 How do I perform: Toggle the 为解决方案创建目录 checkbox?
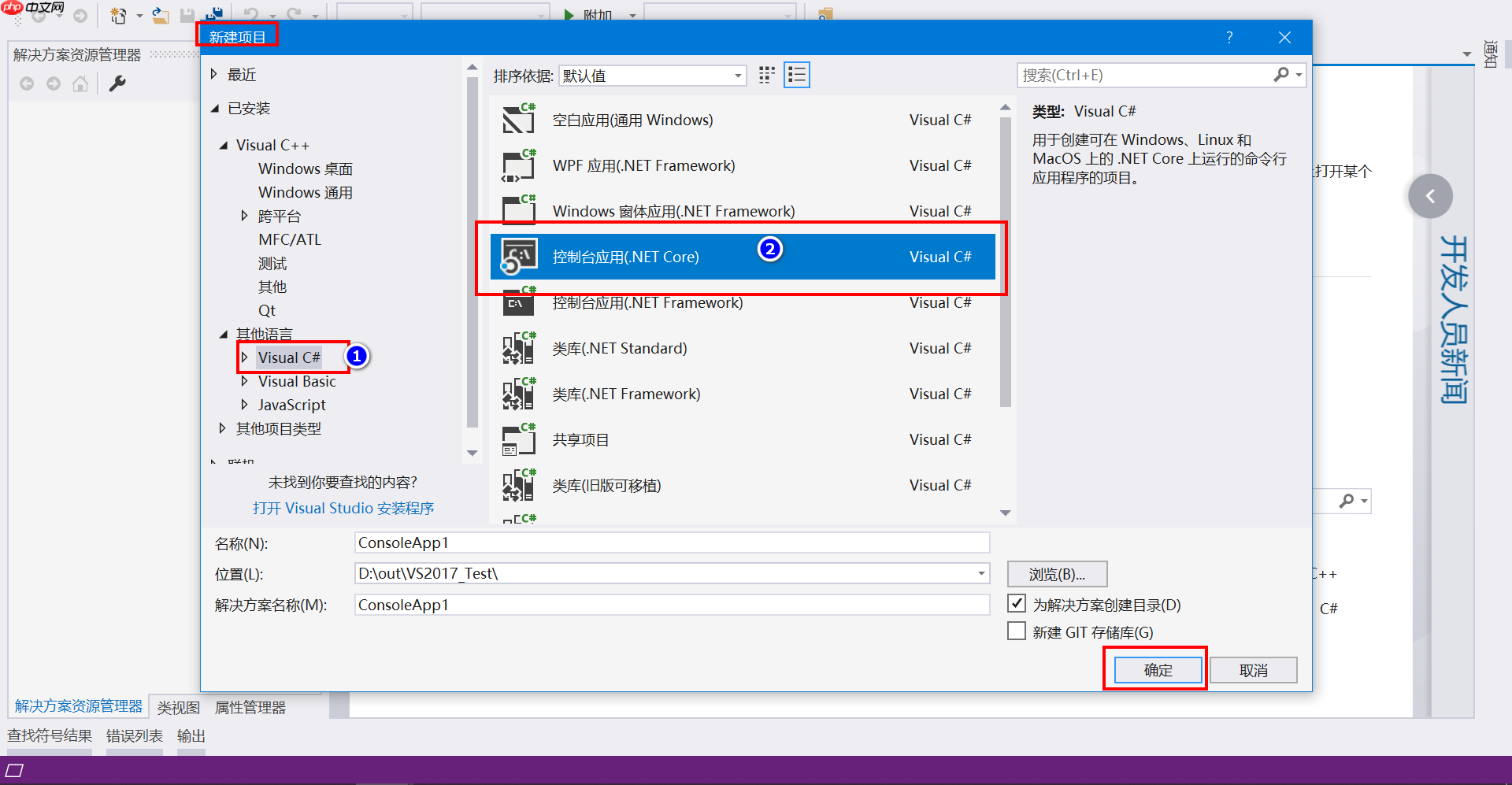(1017, 604)
